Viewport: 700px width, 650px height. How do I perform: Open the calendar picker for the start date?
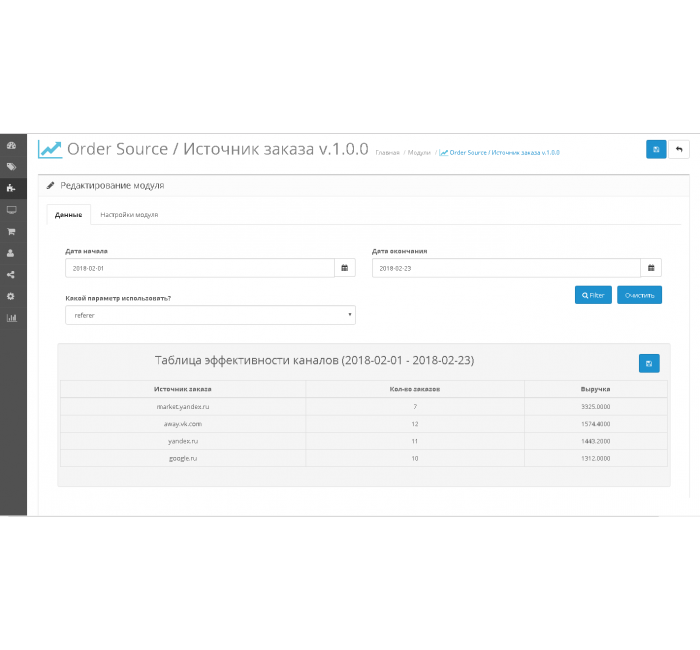coord(345,268)
